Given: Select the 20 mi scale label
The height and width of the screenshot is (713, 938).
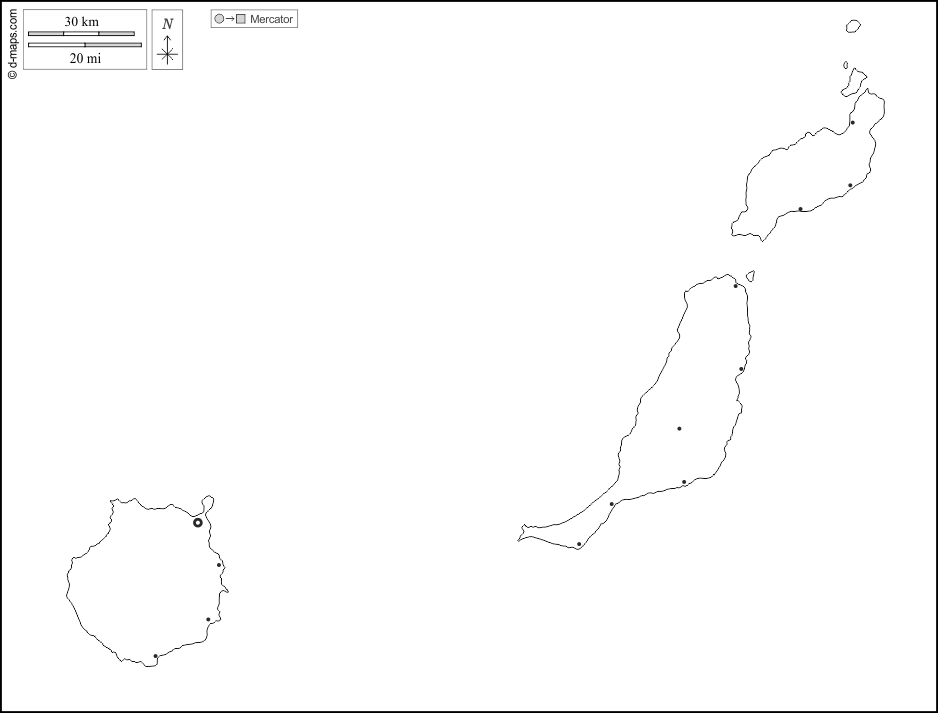Looking at the screenshot, I should click(84, 58).
